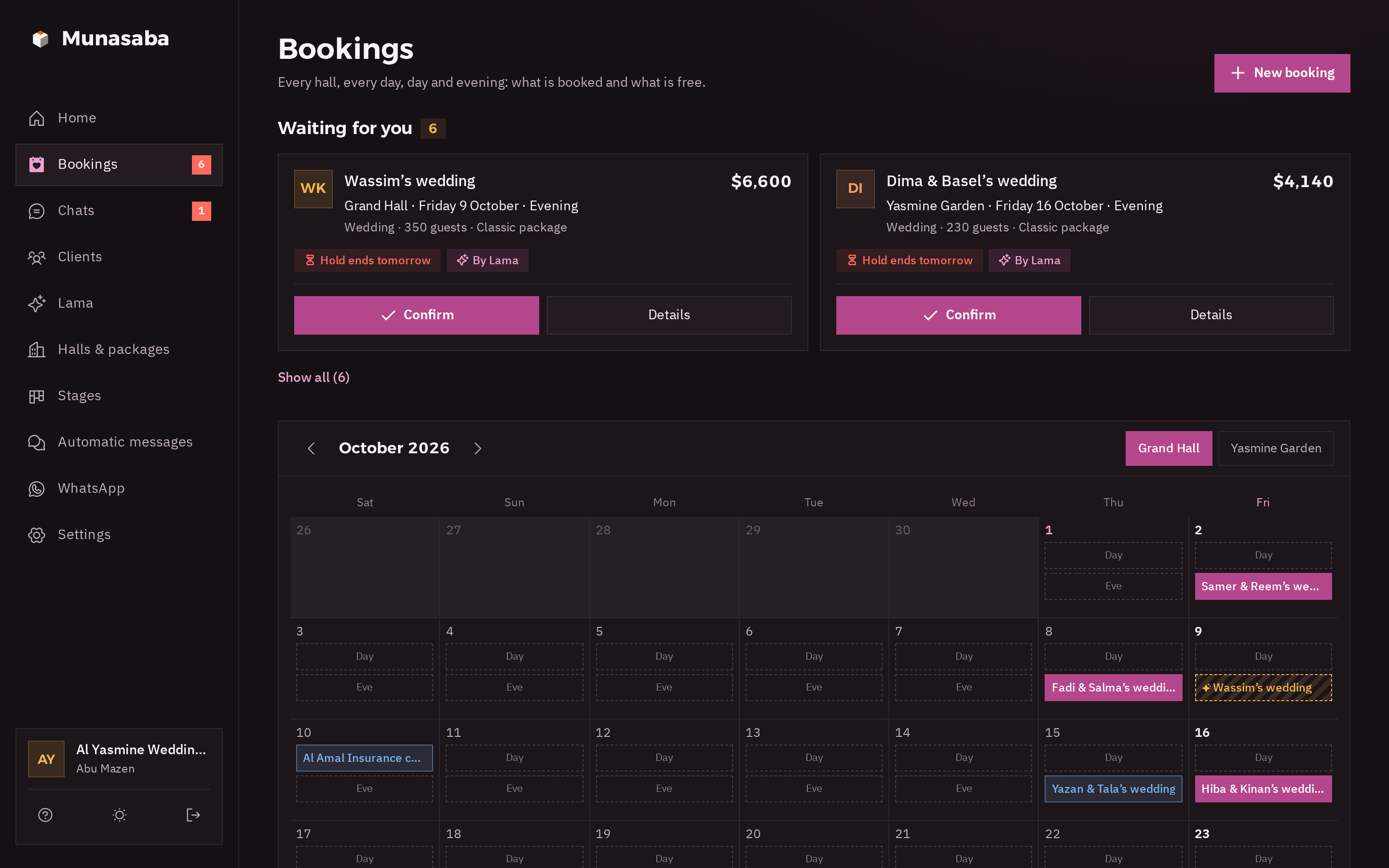Click By Lama tag on Wassim's wedding
The image size is (1389, 868).
tap(487, 260)
